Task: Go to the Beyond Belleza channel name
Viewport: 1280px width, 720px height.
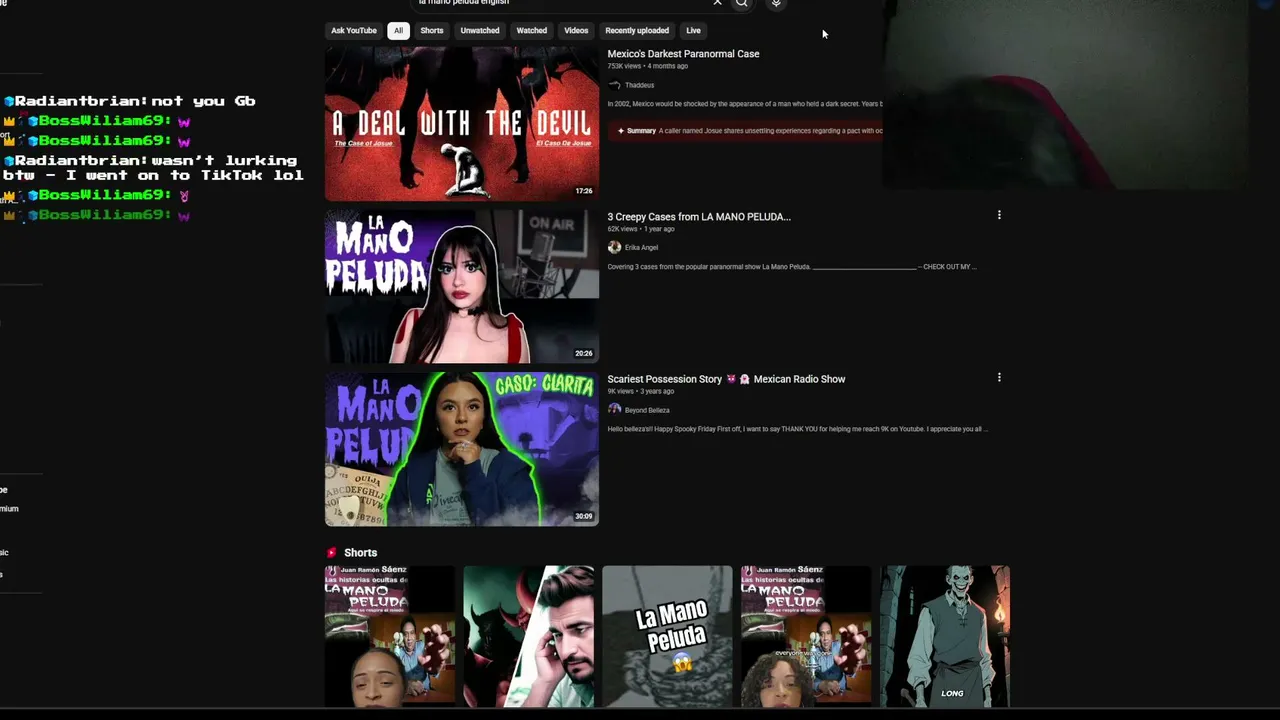Action: [647, 410]
